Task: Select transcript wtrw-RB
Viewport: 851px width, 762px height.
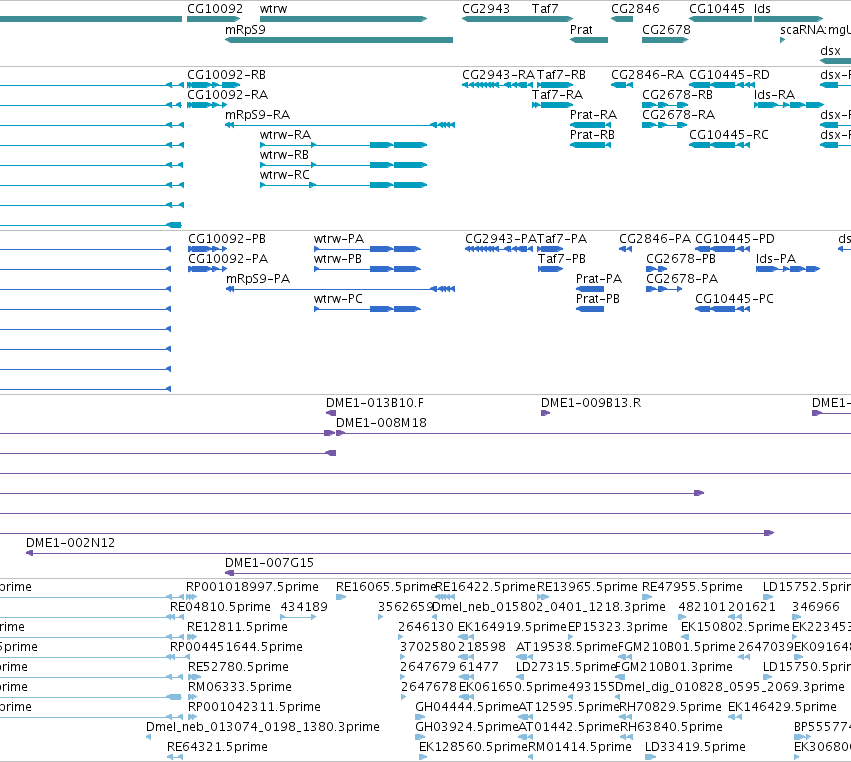Action: [x=284, y=155]
